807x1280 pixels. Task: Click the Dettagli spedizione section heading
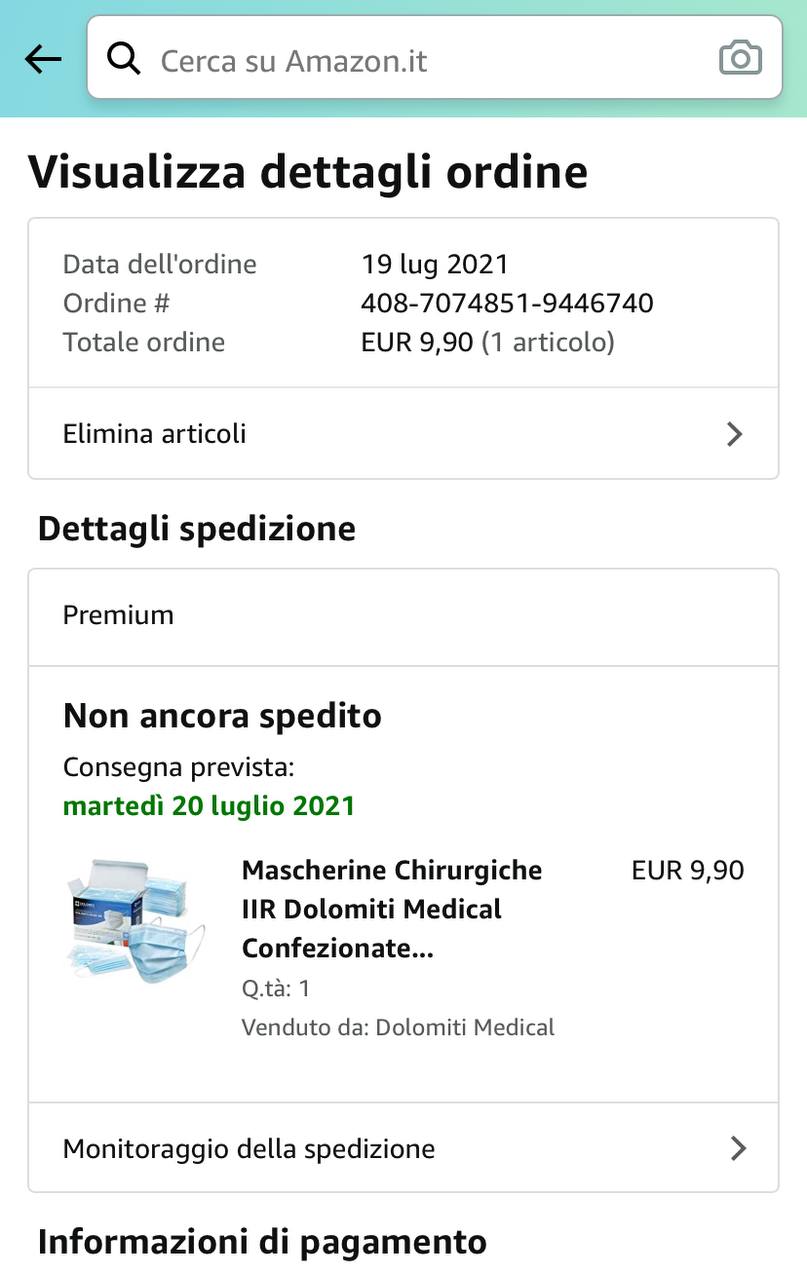[197, 528]
